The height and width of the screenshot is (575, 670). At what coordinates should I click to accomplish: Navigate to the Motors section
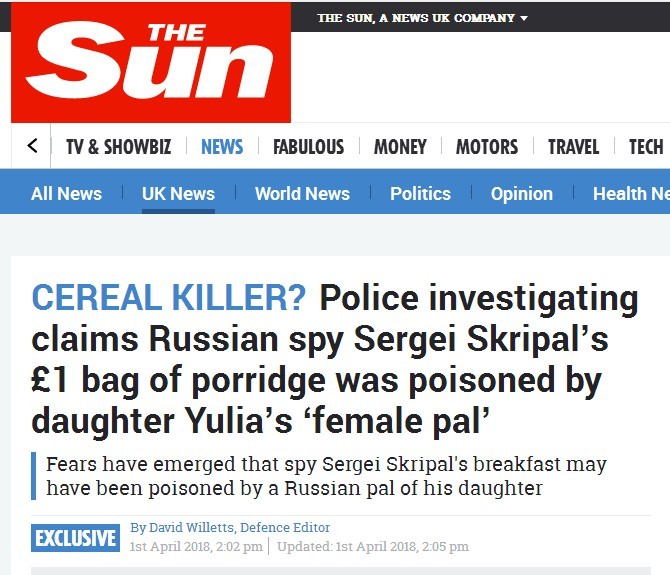coord(487,147)
